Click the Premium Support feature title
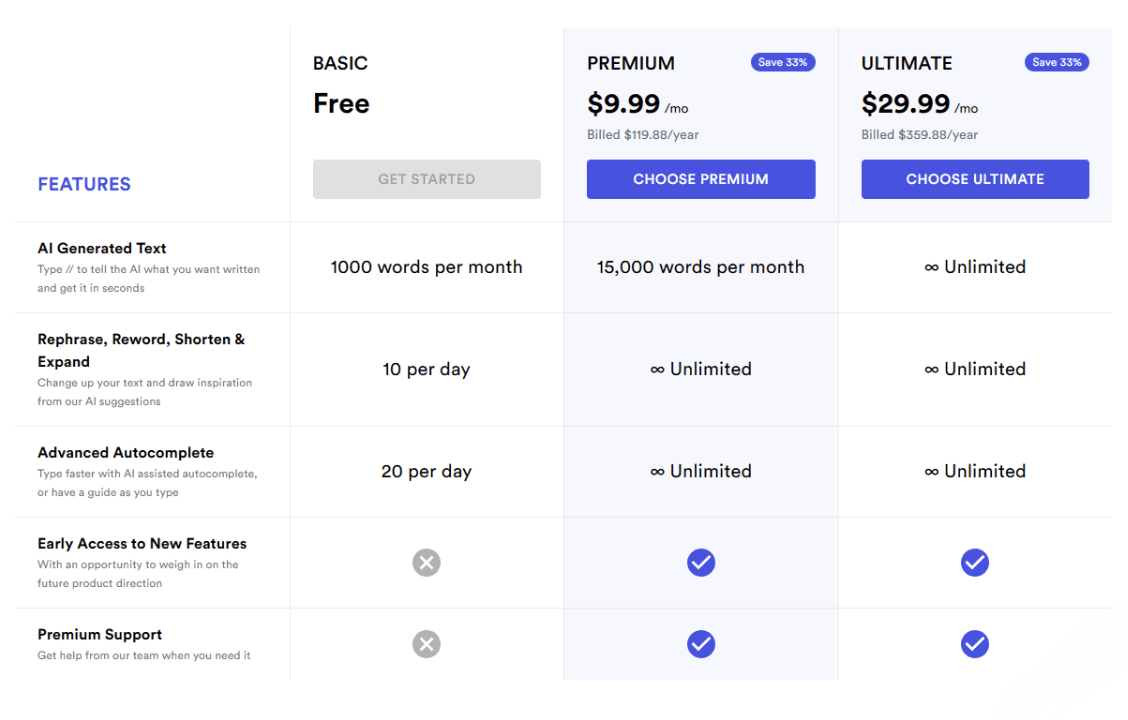Viewport: 1128px width, 720px height. (x=100, y=635)
